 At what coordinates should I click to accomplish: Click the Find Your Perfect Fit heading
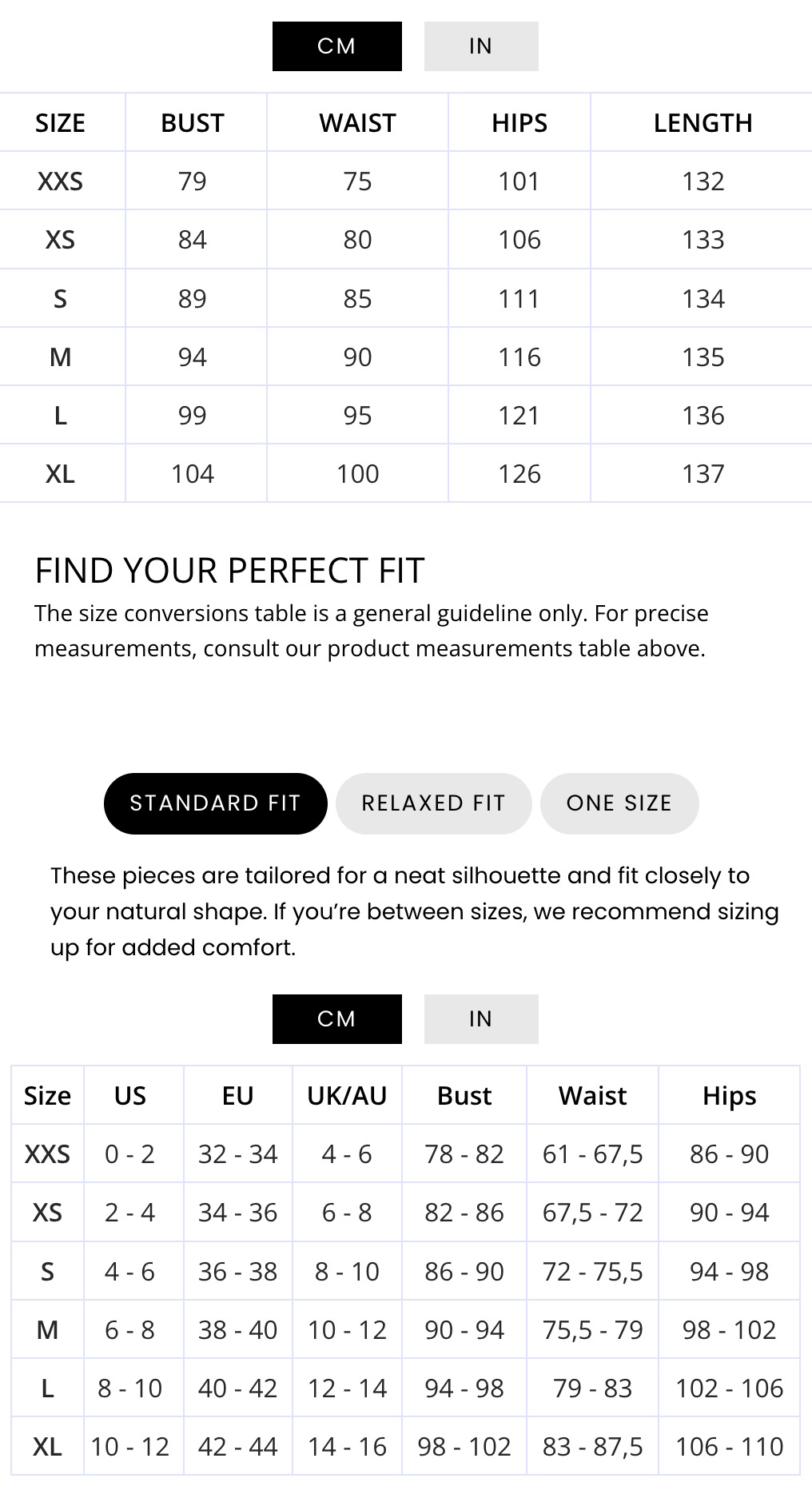tap(229, 571)
